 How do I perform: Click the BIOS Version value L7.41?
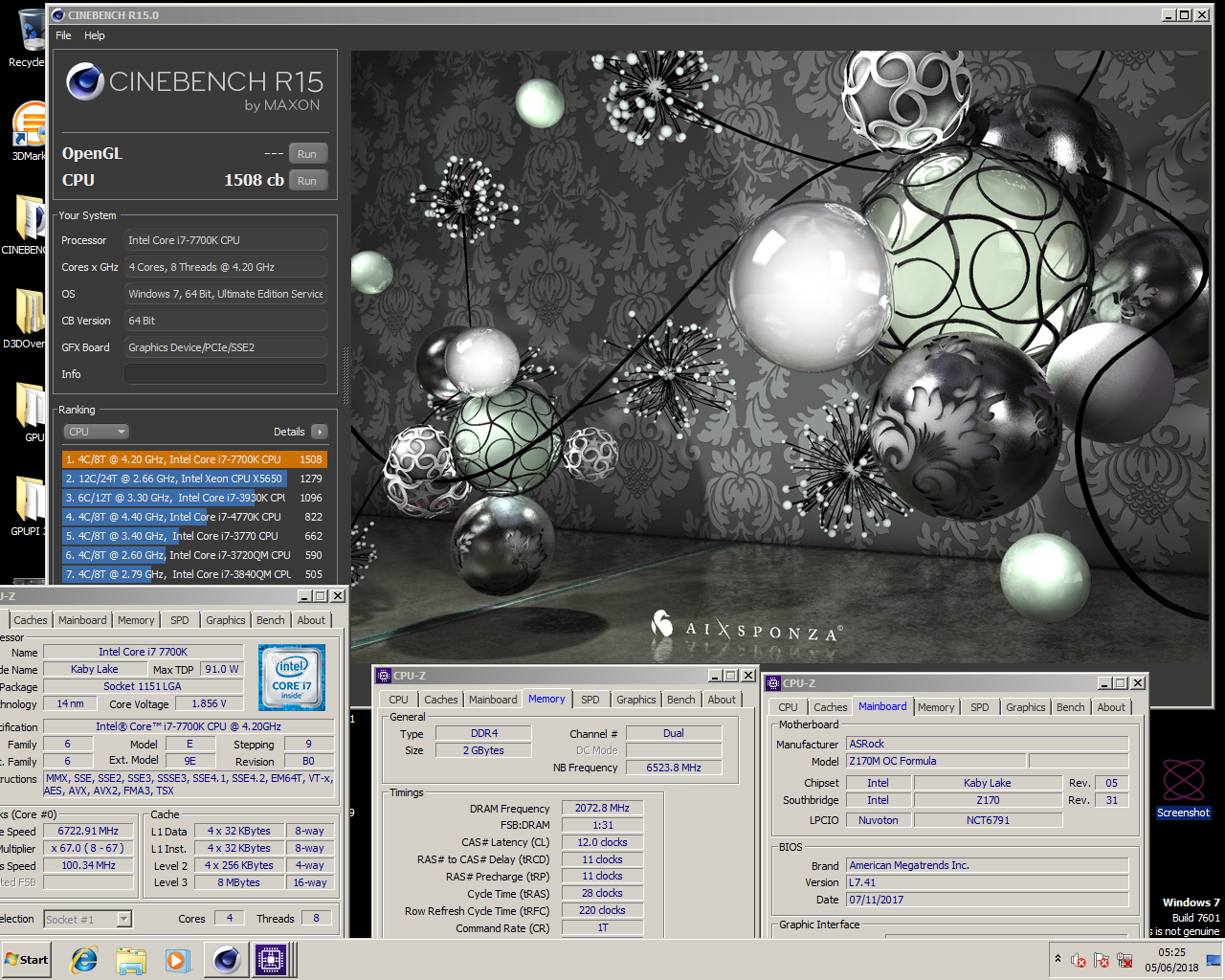987,882
